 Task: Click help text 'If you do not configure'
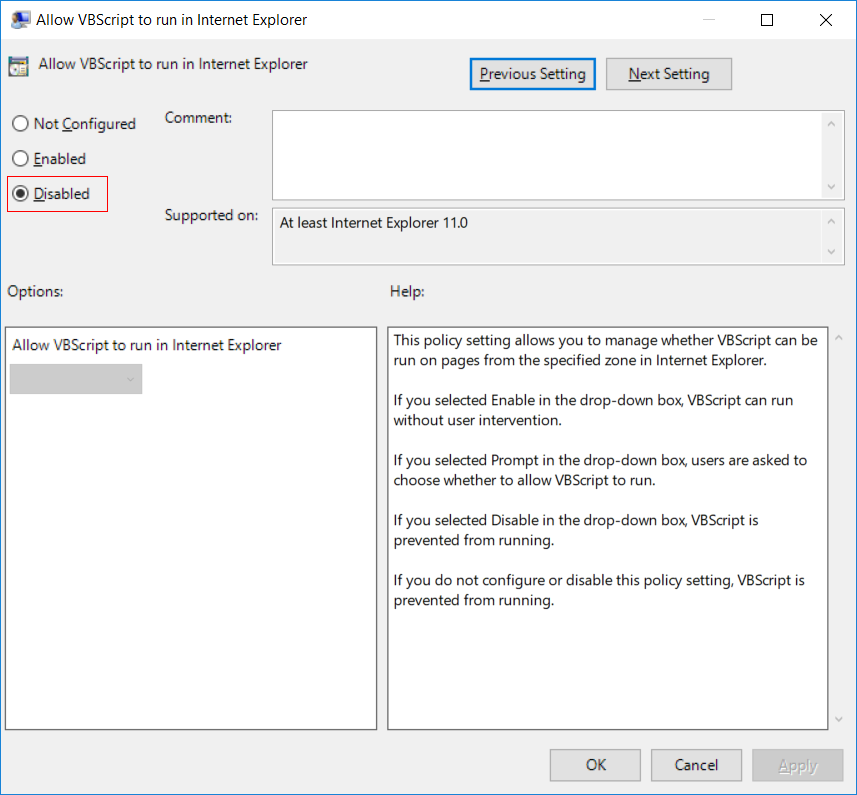(599, 590)
